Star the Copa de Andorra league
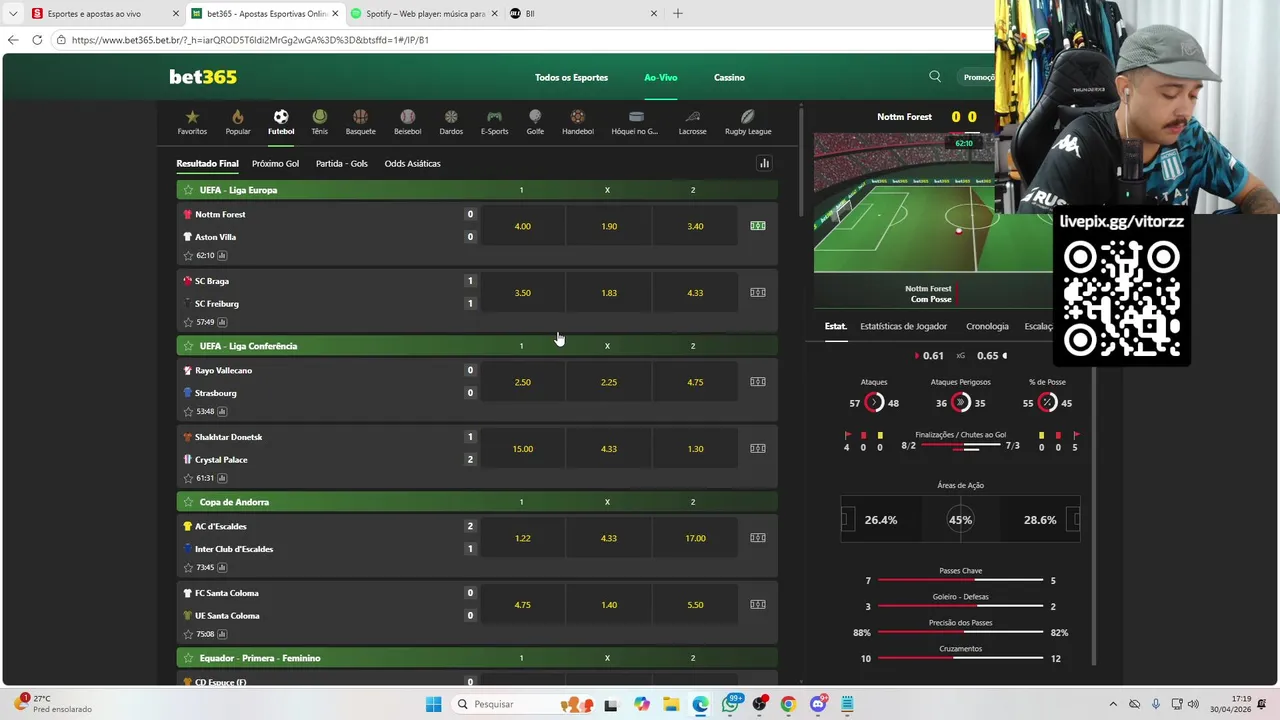The width and height of the screenshot is (1280, 720). 187,502
